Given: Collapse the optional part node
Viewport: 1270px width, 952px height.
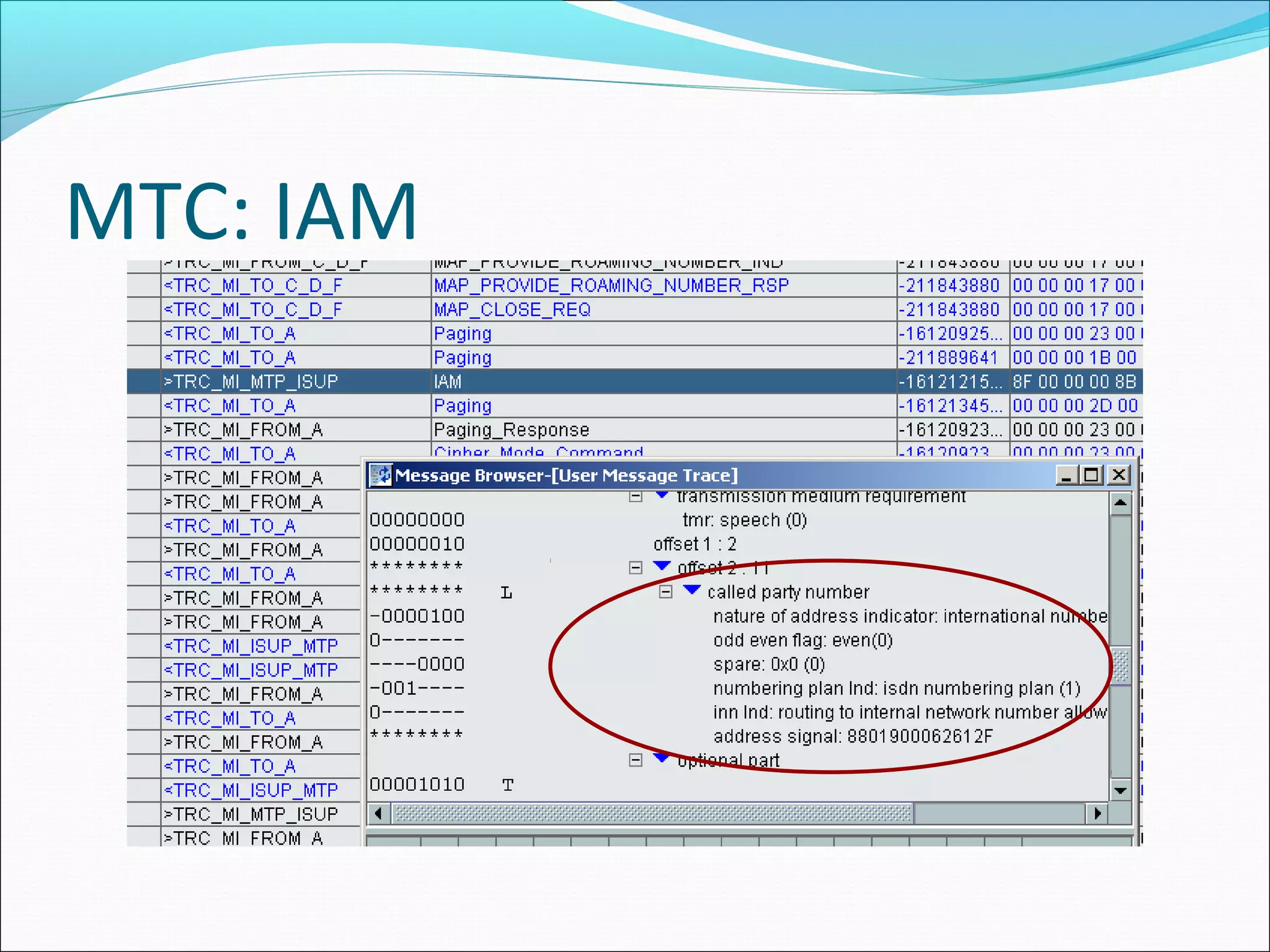Looking at the screenshot, I should click(x=636, y=760).
